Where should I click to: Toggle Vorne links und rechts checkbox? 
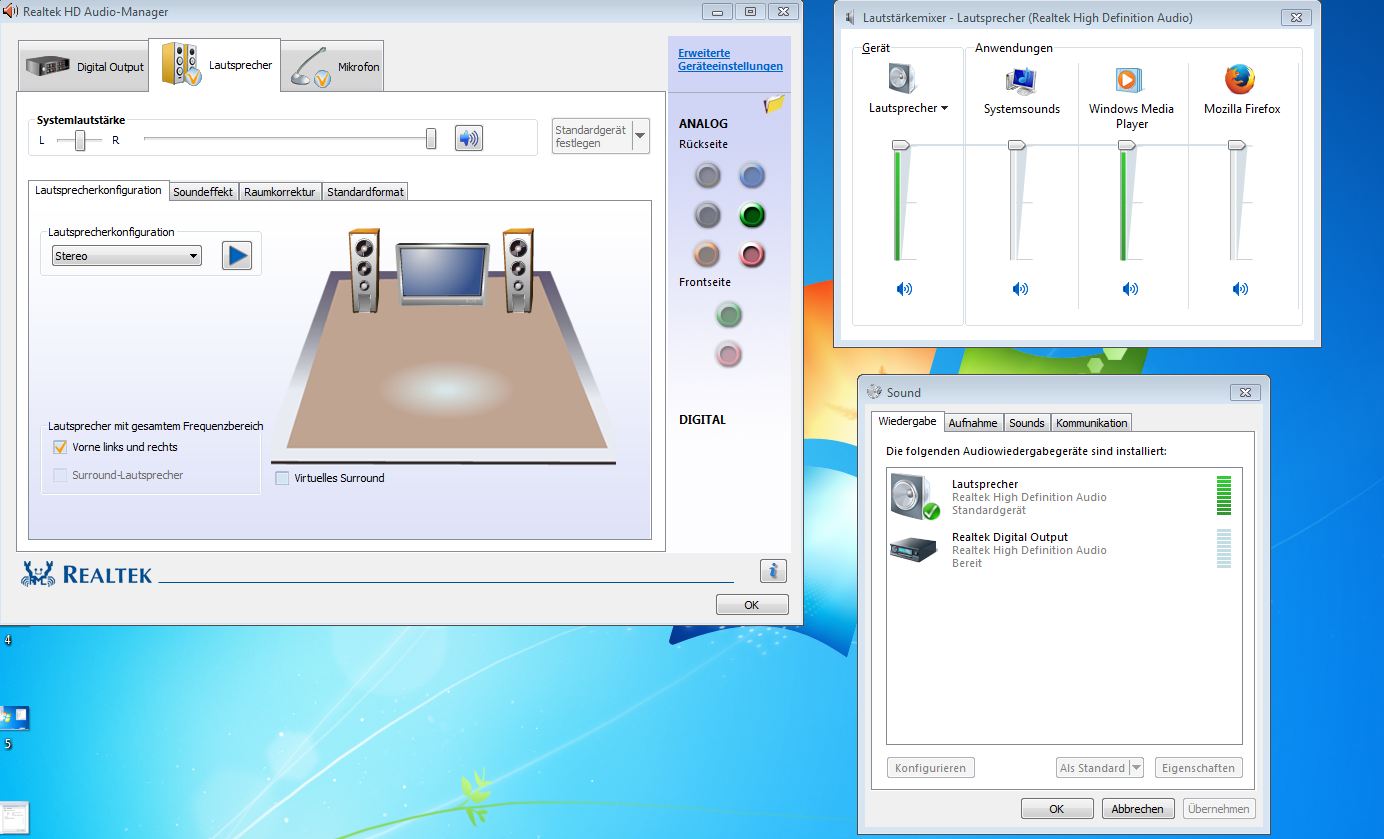(60, 447)
